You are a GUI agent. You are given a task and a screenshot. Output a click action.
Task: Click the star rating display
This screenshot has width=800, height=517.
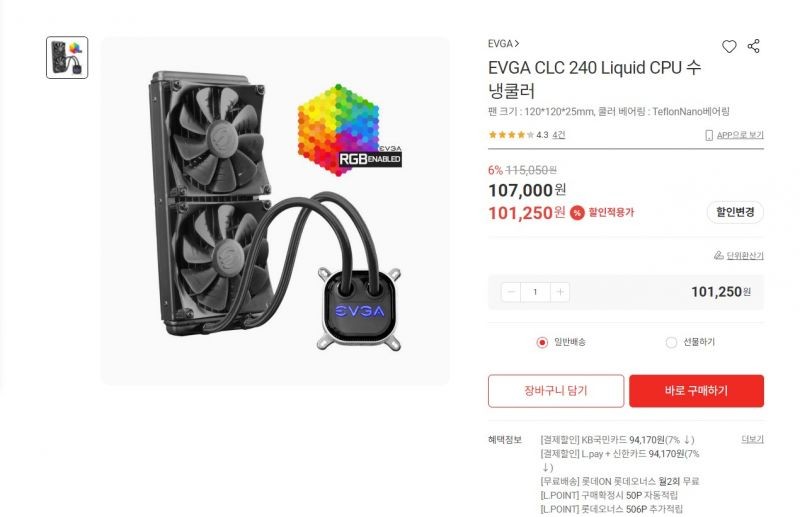(511, 135)
